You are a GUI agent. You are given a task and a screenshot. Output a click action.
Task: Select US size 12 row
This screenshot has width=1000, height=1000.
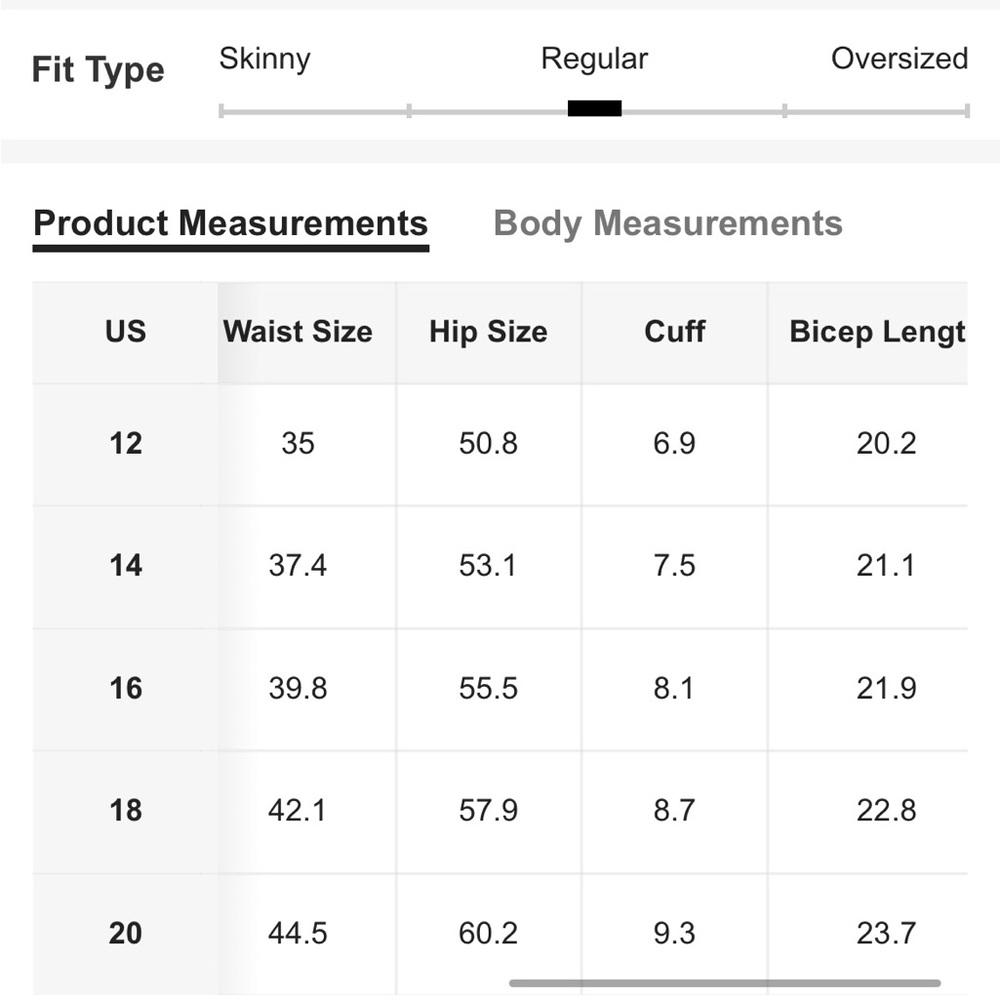coord(500,444)
